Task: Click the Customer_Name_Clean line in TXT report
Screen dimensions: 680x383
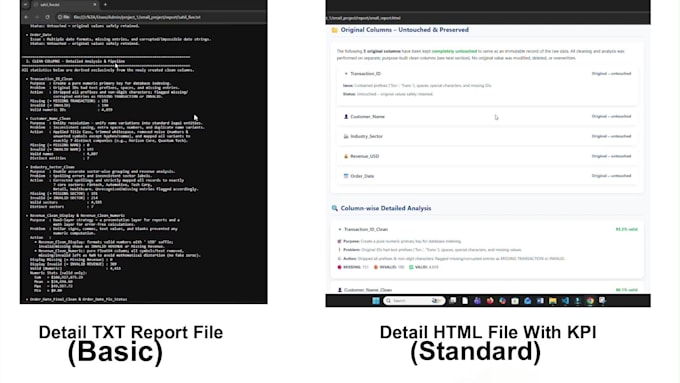Action: point(50,118)
